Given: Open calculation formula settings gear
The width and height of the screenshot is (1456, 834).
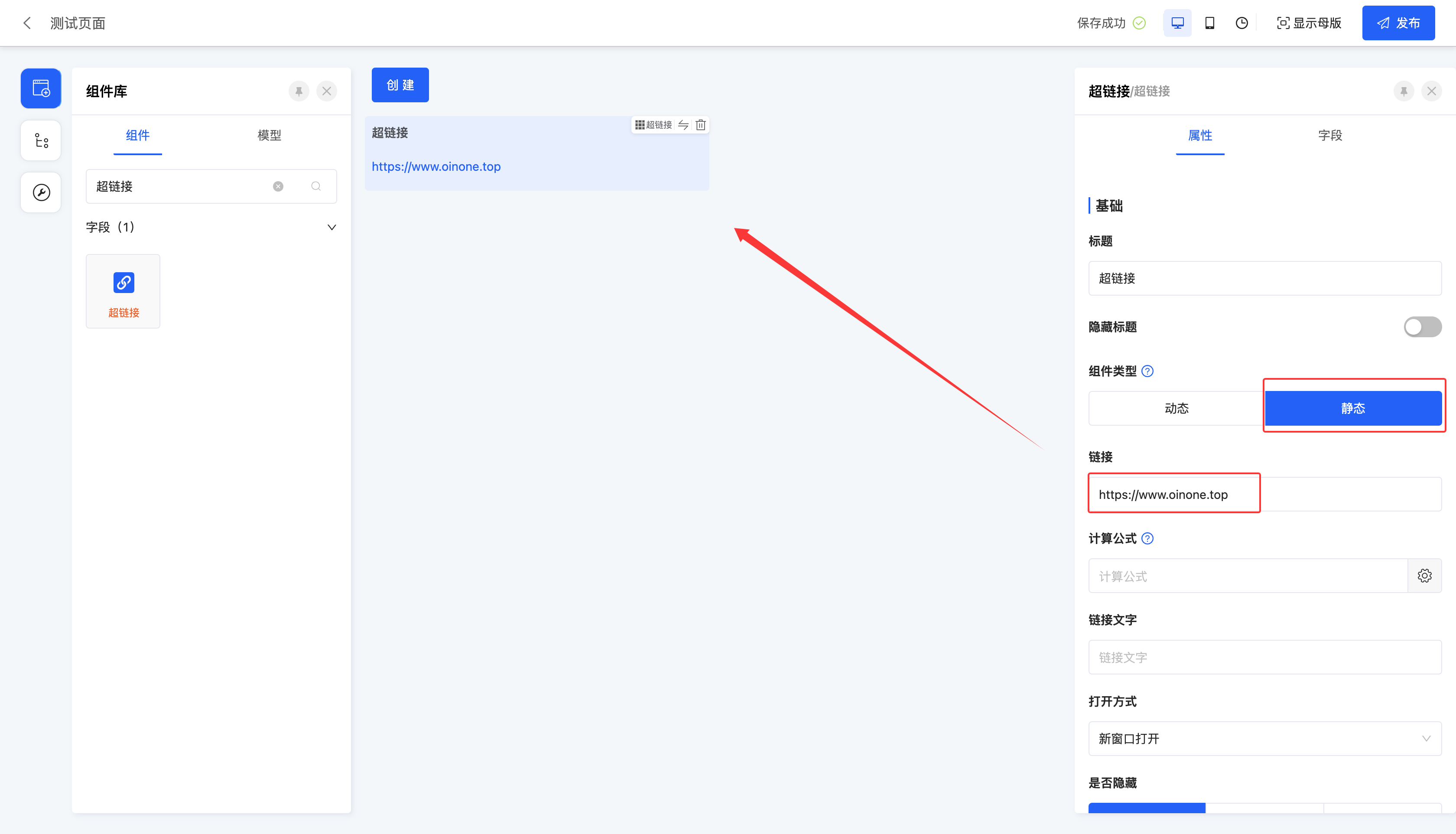Looking at the screenshot, I should pos(1424,576).
